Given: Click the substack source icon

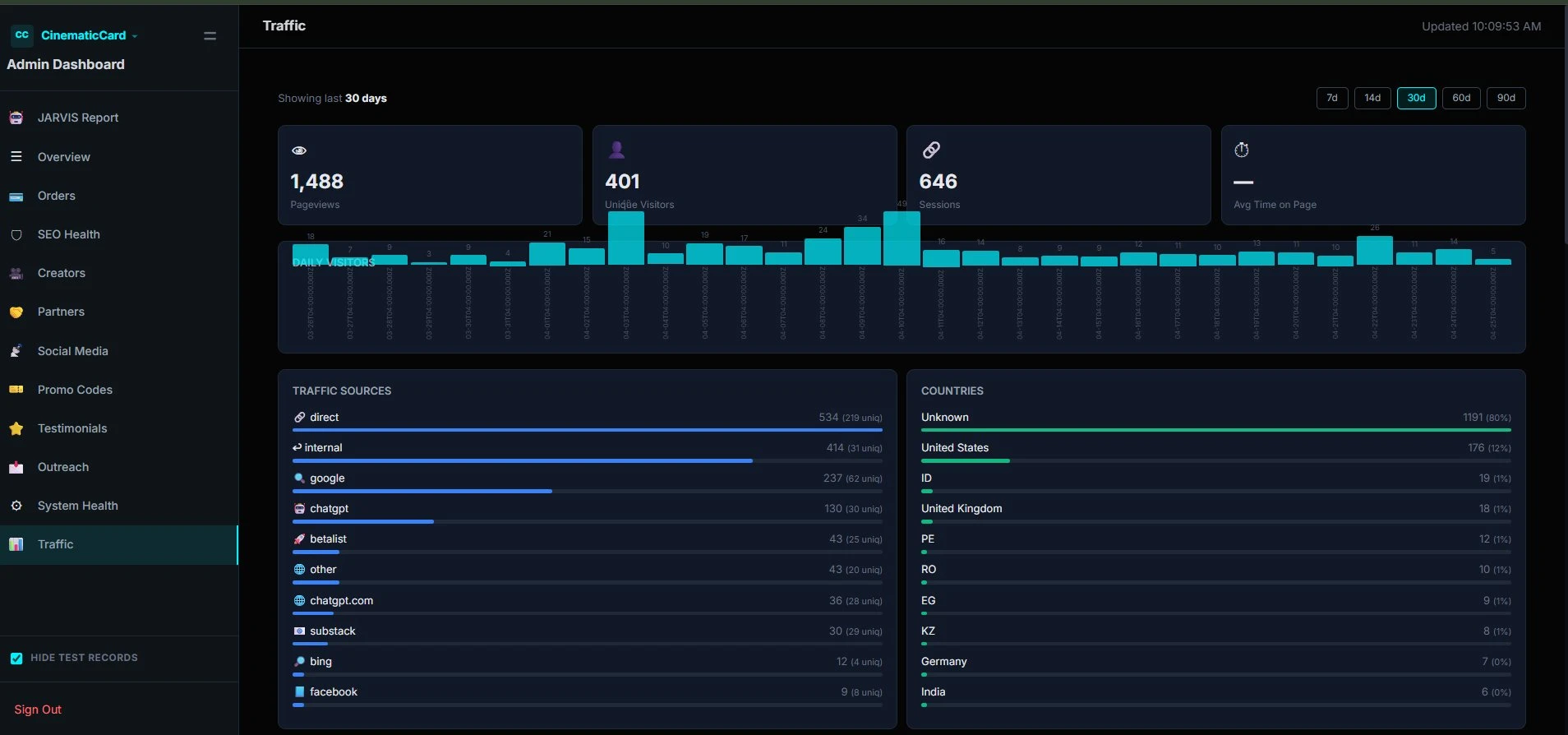Looking at the screenshot, I should tap(300, 631).
